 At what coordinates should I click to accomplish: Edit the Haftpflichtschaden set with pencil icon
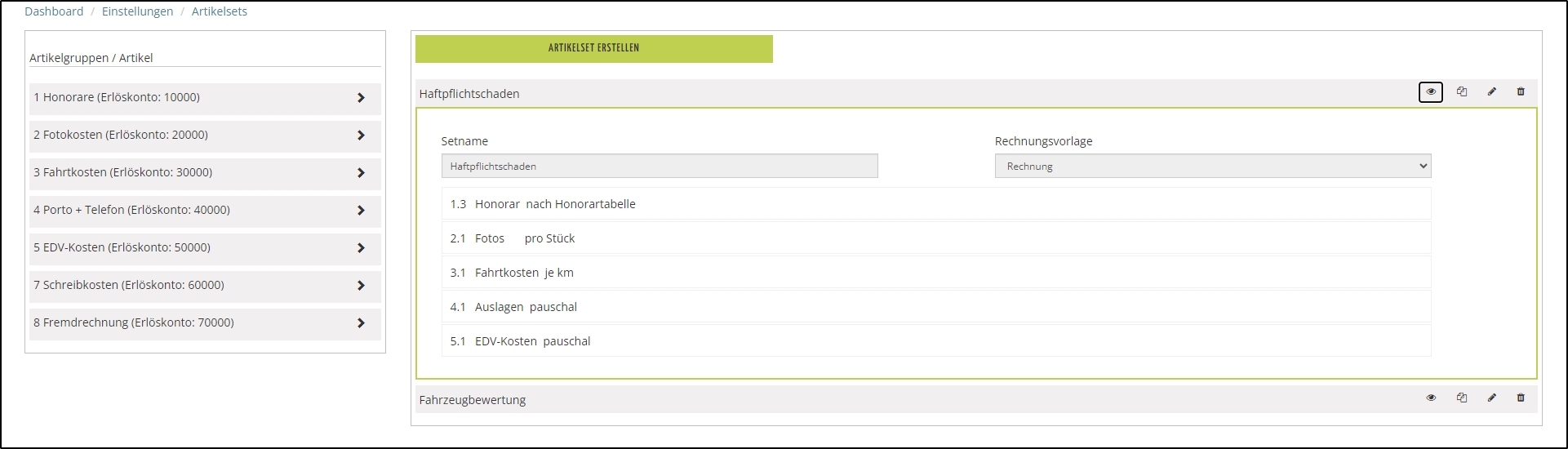[1491, 92]
